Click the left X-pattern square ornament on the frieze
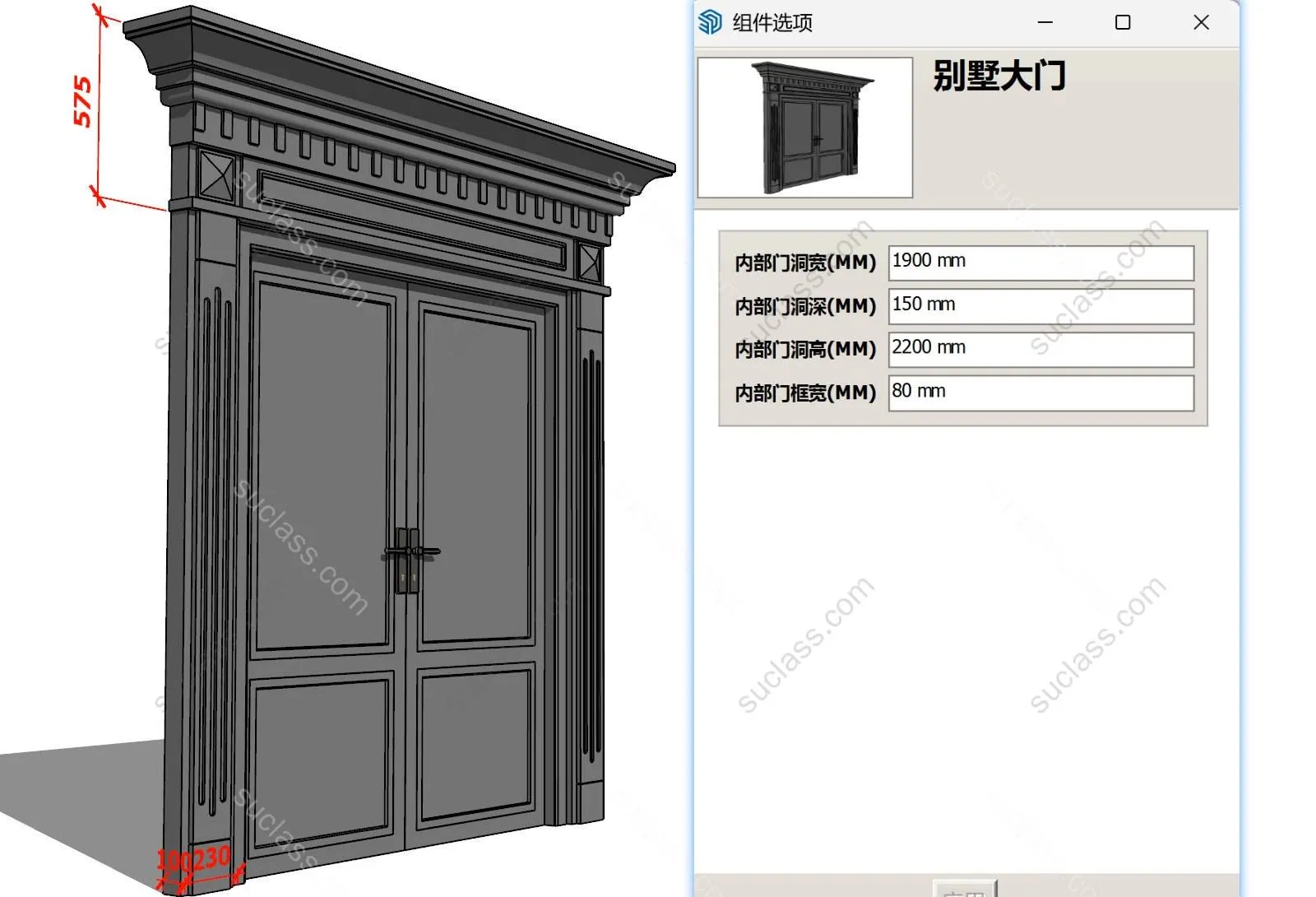Image resolution: width=1316 pixels, height=897 pixels. (216, 175)
